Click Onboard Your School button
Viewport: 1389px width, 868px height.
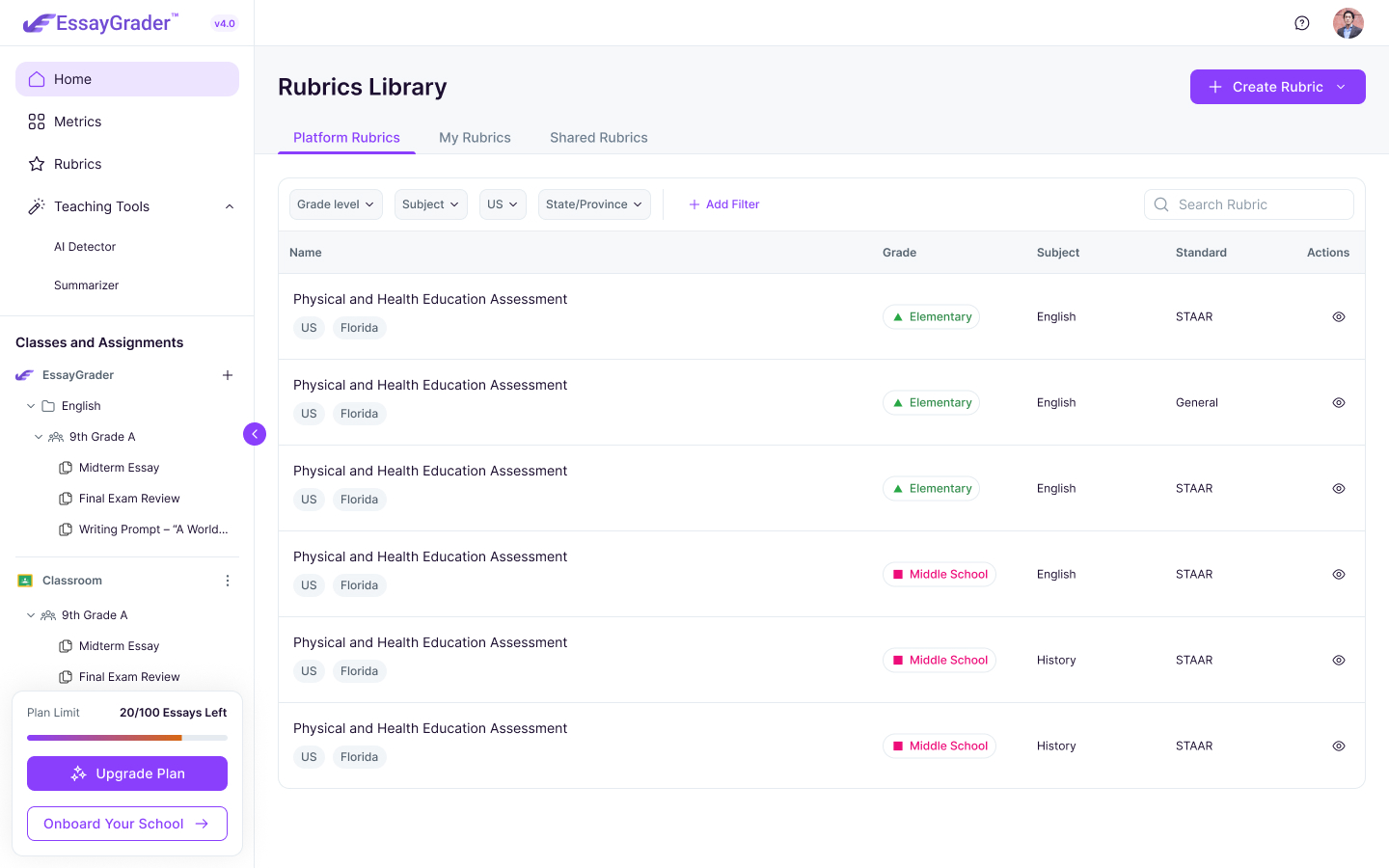pos(127,824)
